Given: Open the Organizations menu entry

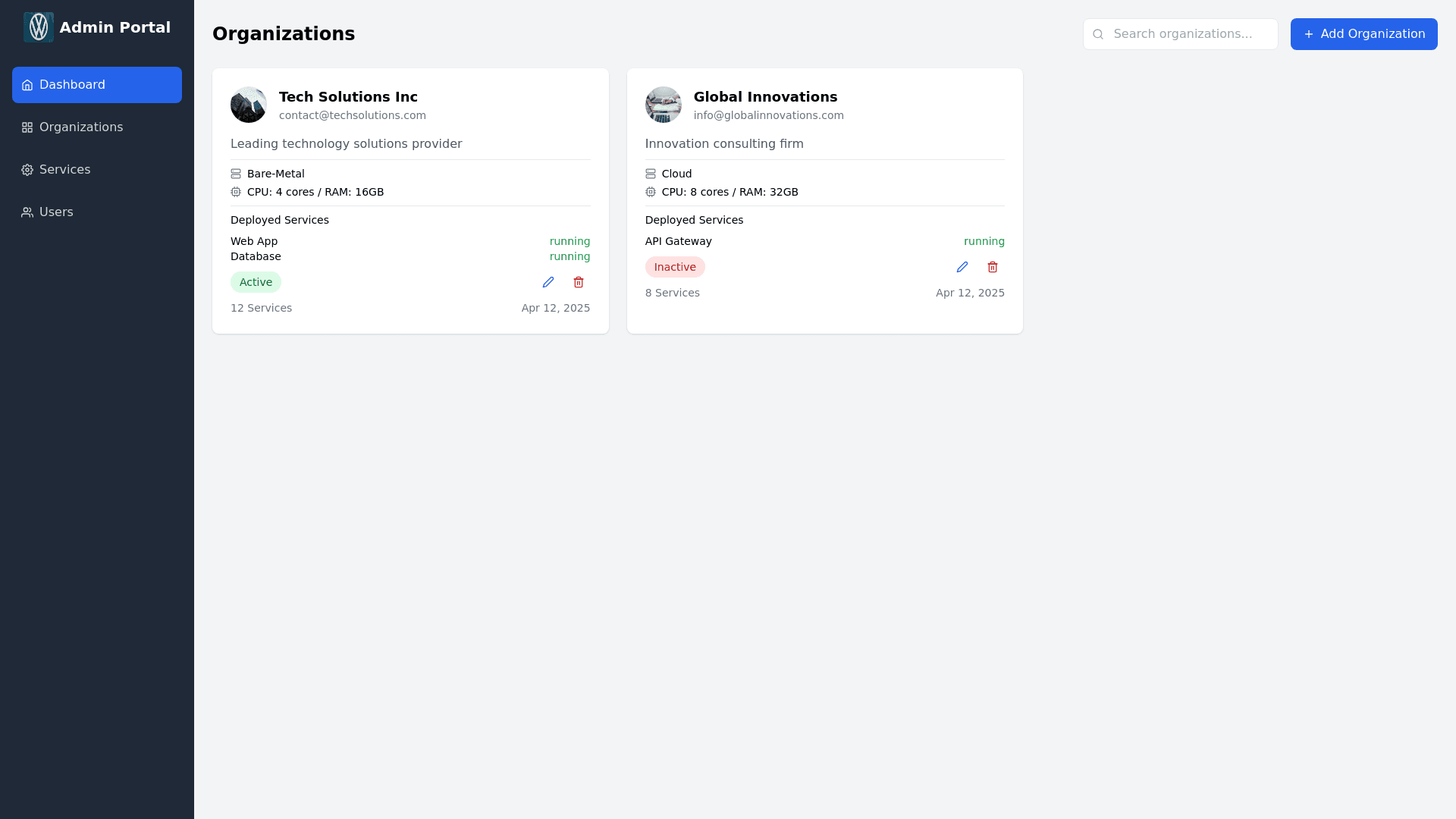Looking at the screenshot, I should pos(81,127).
